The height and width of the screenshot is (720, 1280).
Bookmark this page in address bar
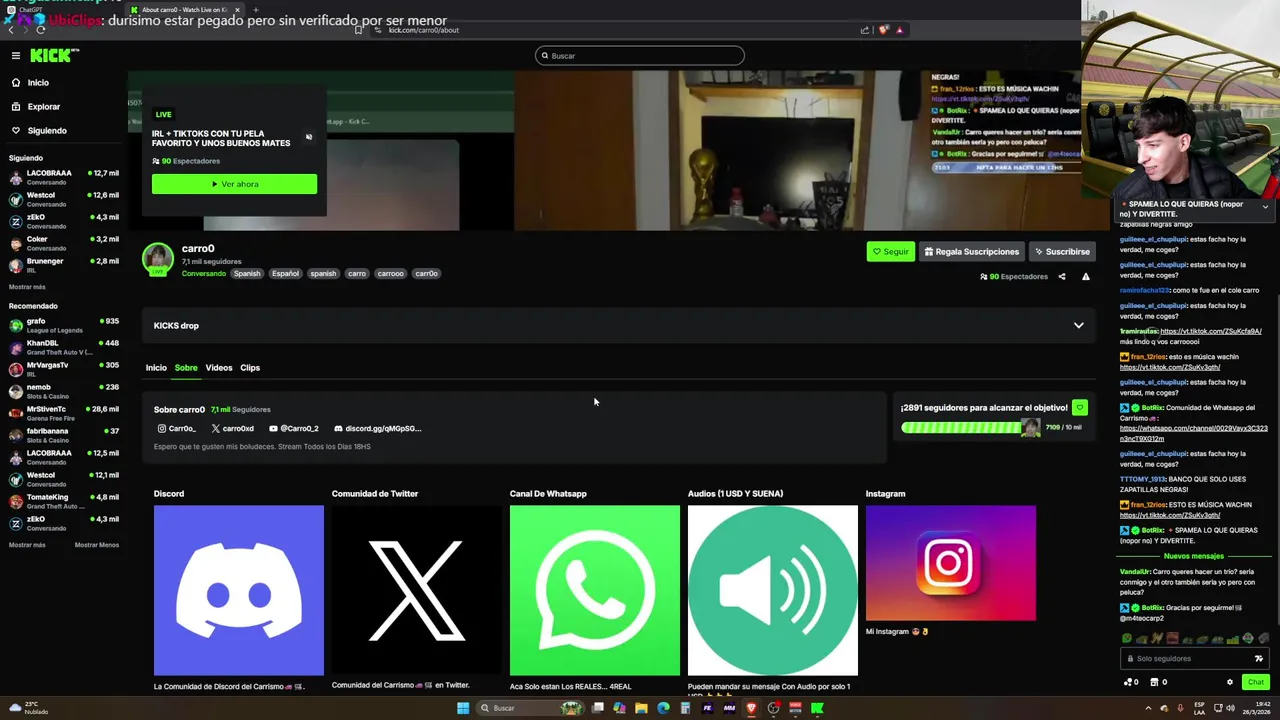click(x=359, y=30)
